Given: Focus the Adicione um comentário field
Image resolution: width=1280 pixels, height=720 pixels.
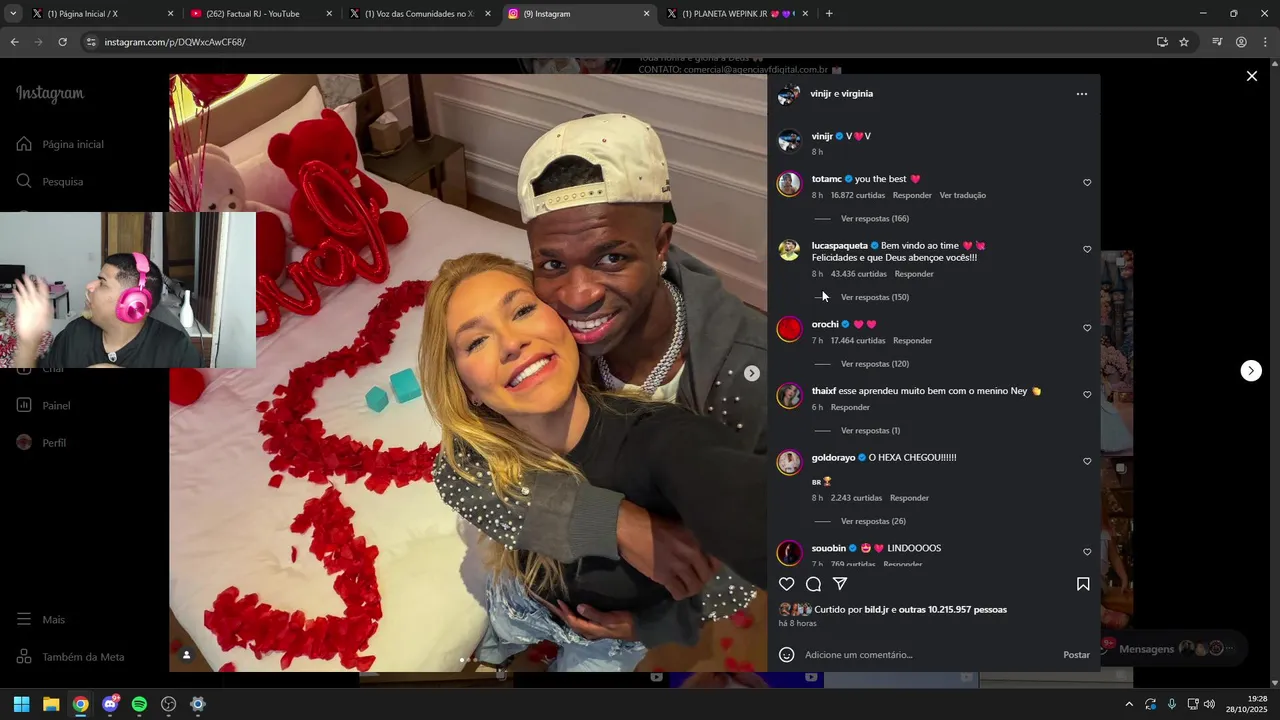Looking at the screenshot, I should tap(930, 655).
